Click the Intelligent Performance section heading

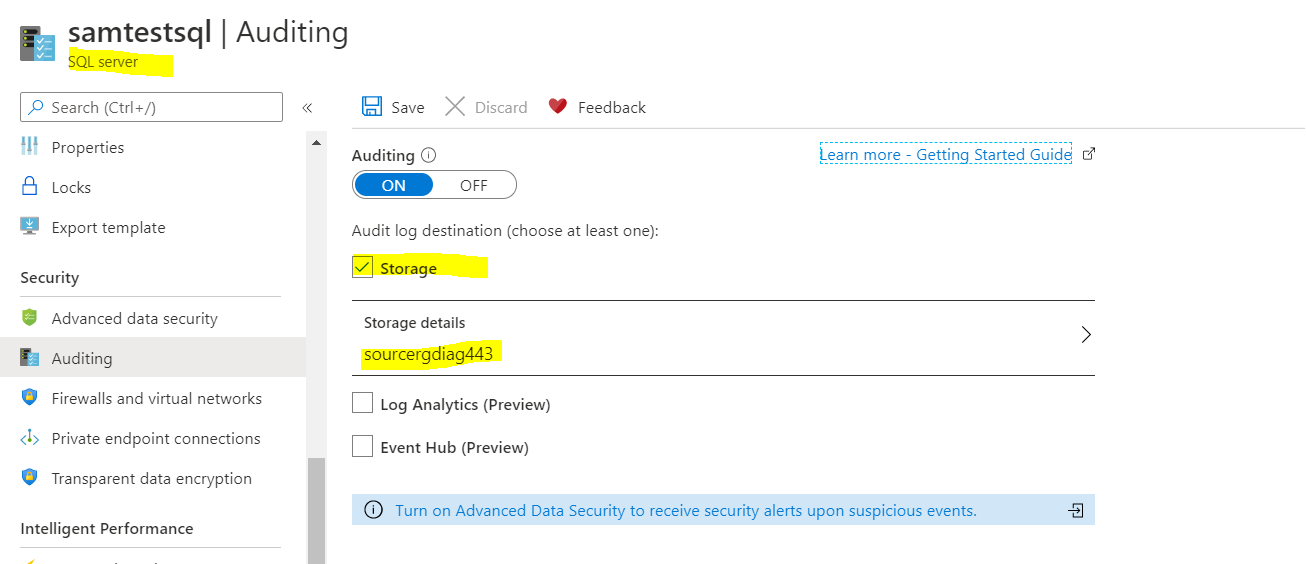(107, 528)
